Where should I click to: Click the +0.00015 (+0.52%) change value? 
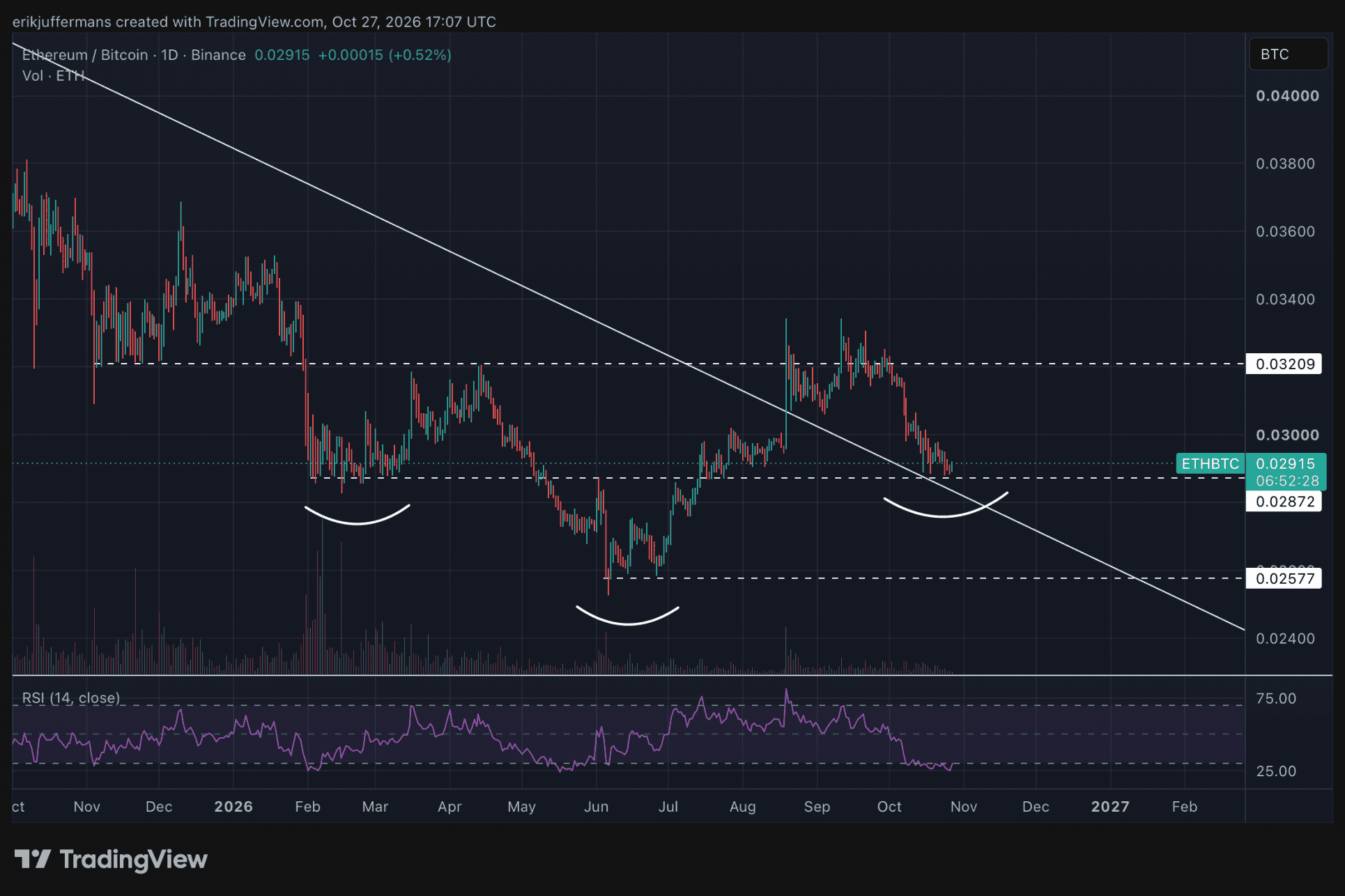click(385, 55)
